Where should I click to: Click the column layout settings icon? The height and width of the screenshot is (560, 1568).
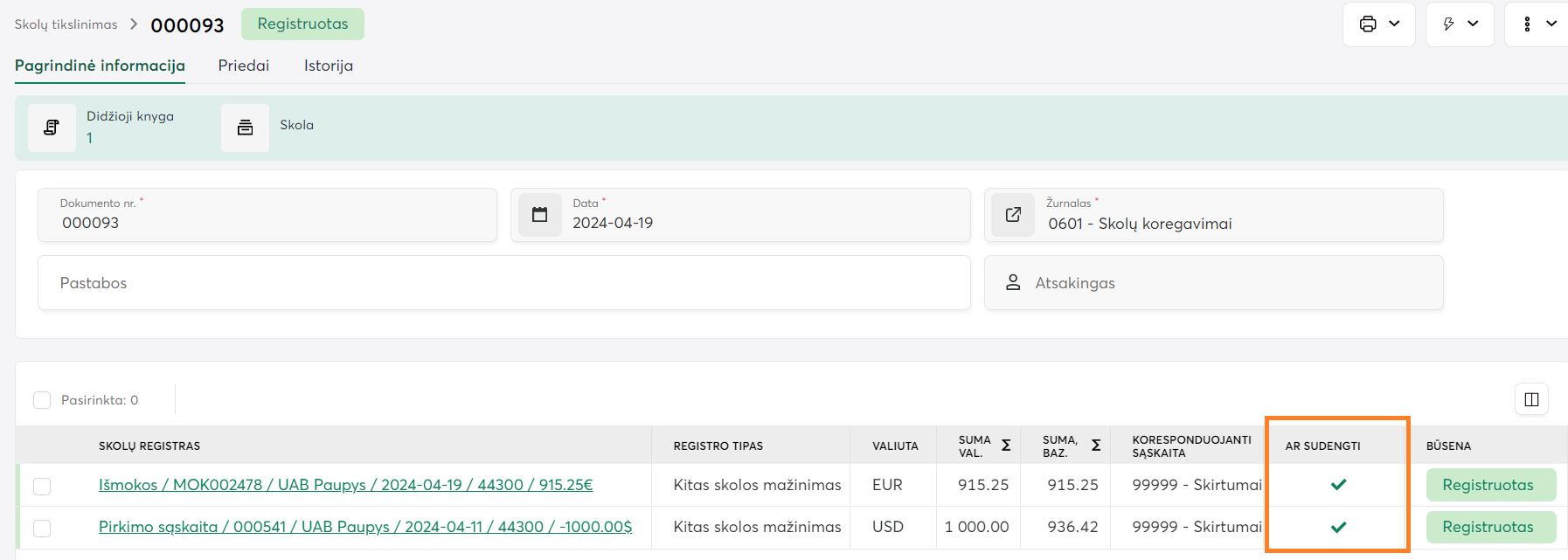1531,399
